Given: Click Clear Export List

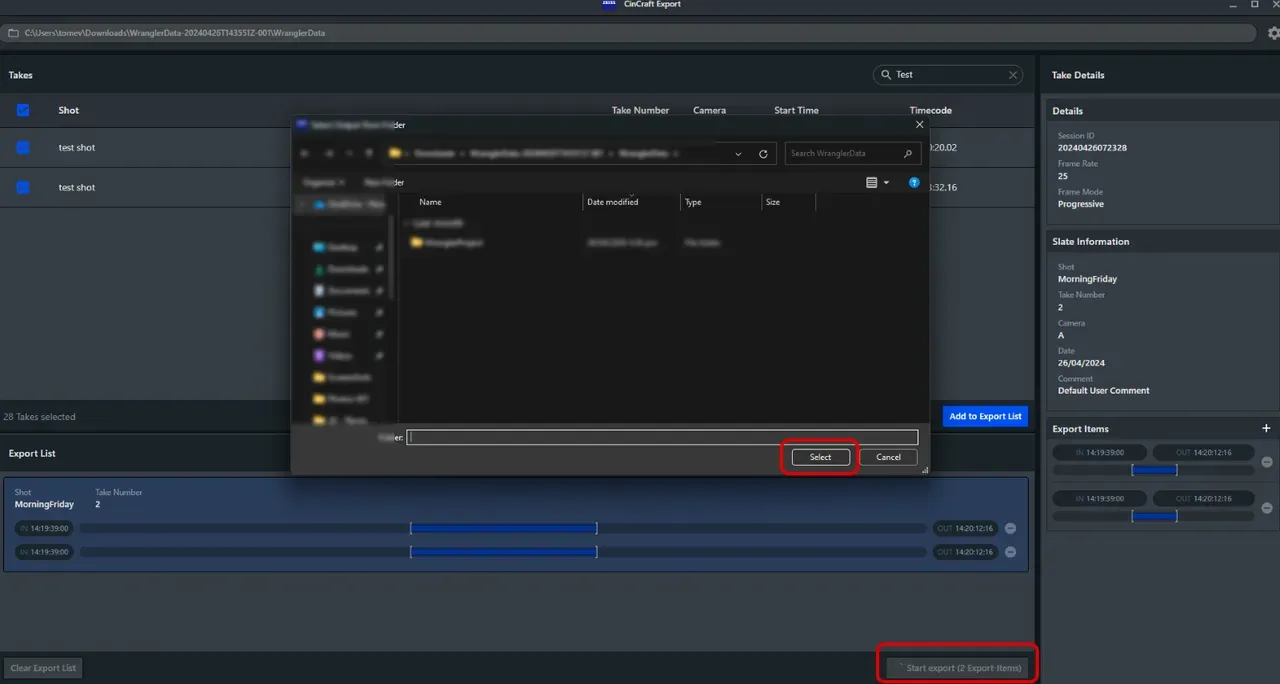Looking at the screenshot, I should pos(43,668).
